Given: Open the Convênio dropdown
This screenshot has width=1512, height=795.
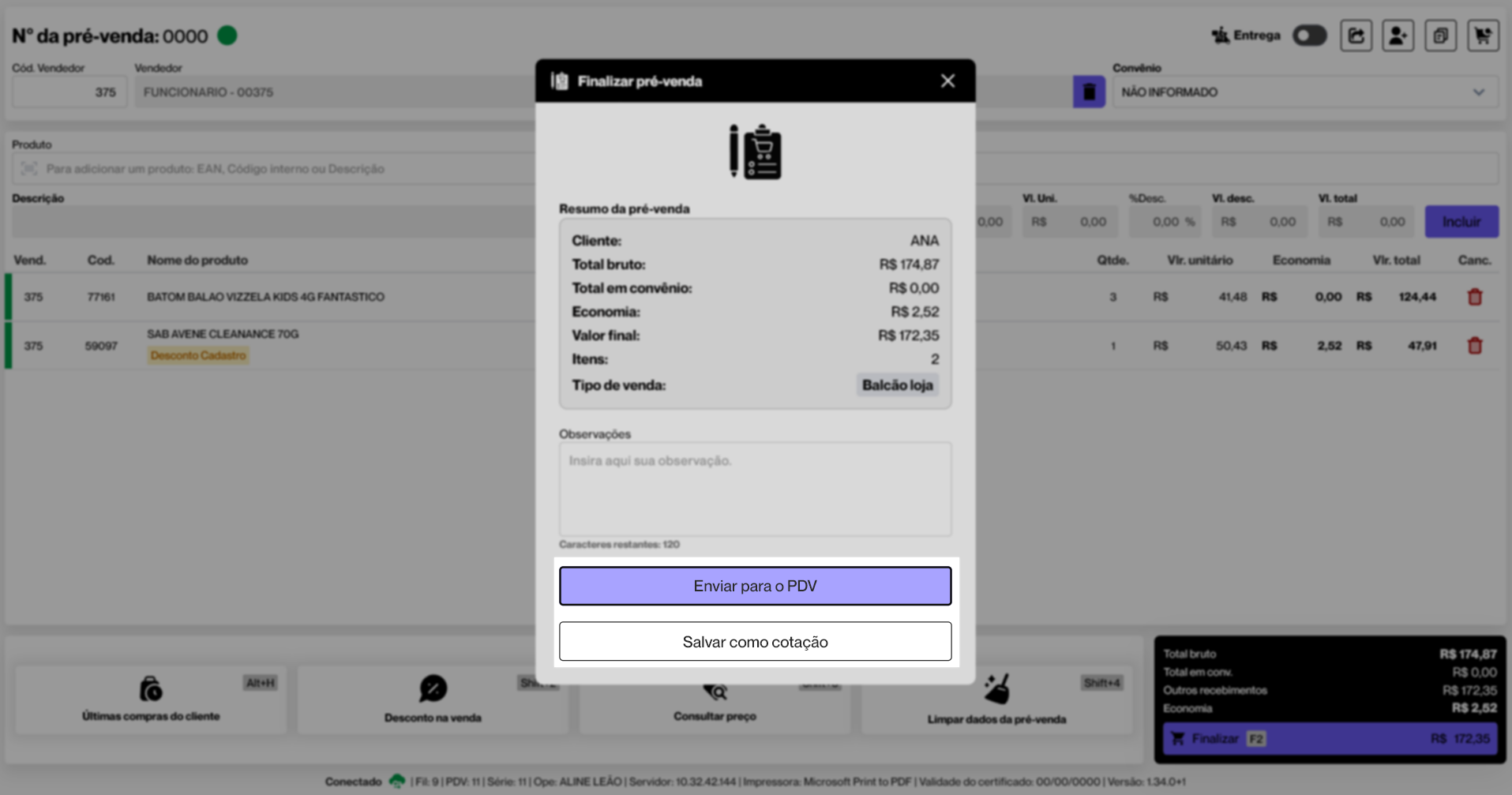Looking at the screenshot, I should click(x=1305, y=92).
